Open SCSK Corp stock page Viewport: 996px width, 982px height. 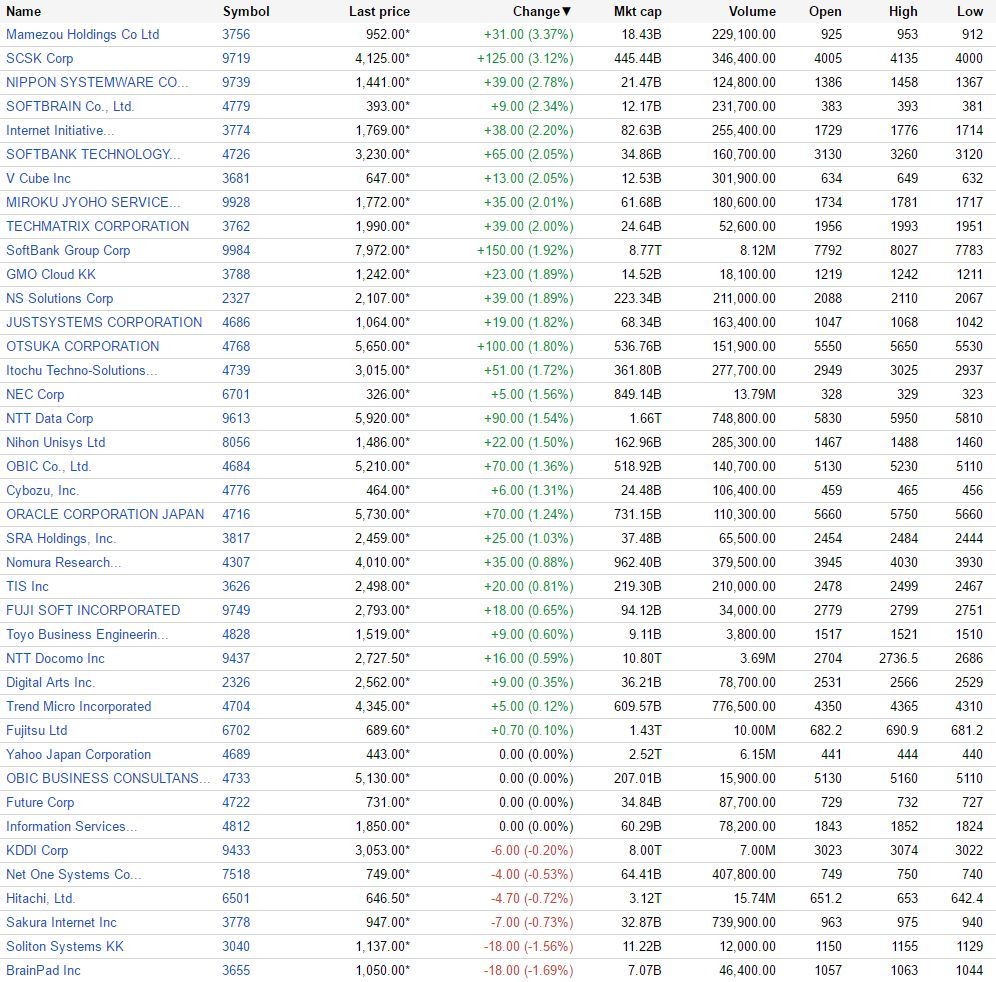tap(39, 58)
